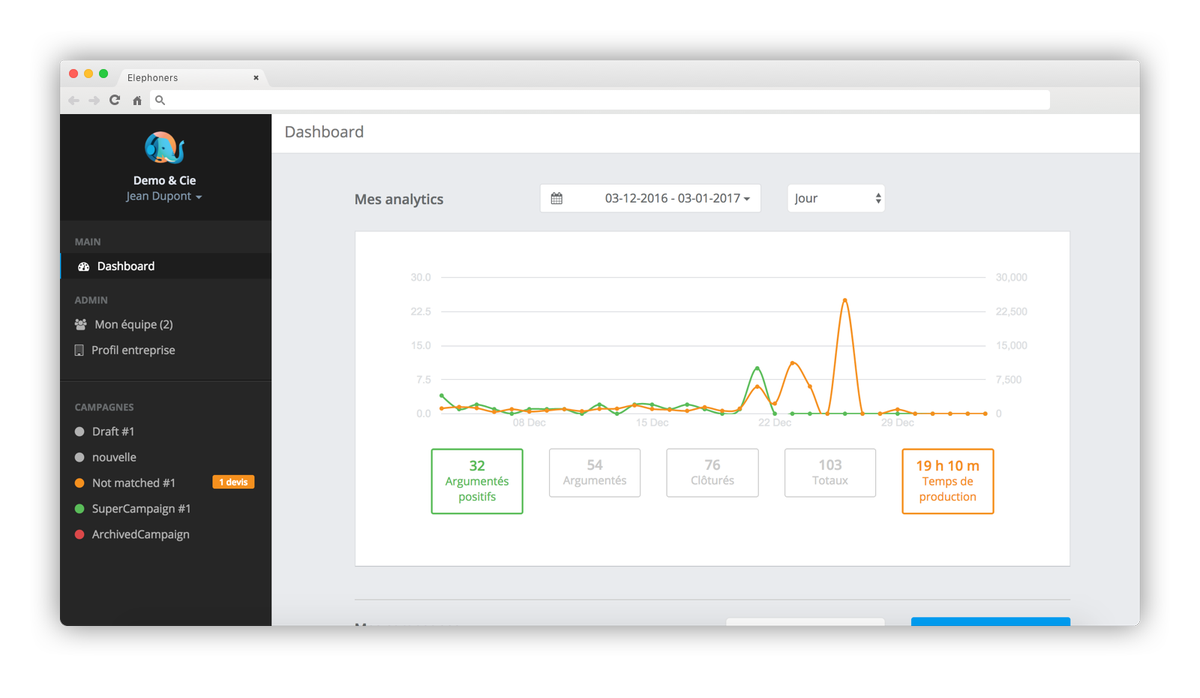Click the tallest orange peak on the chart
Viewport: 1200px width, 698px height.
click(845, 299)
